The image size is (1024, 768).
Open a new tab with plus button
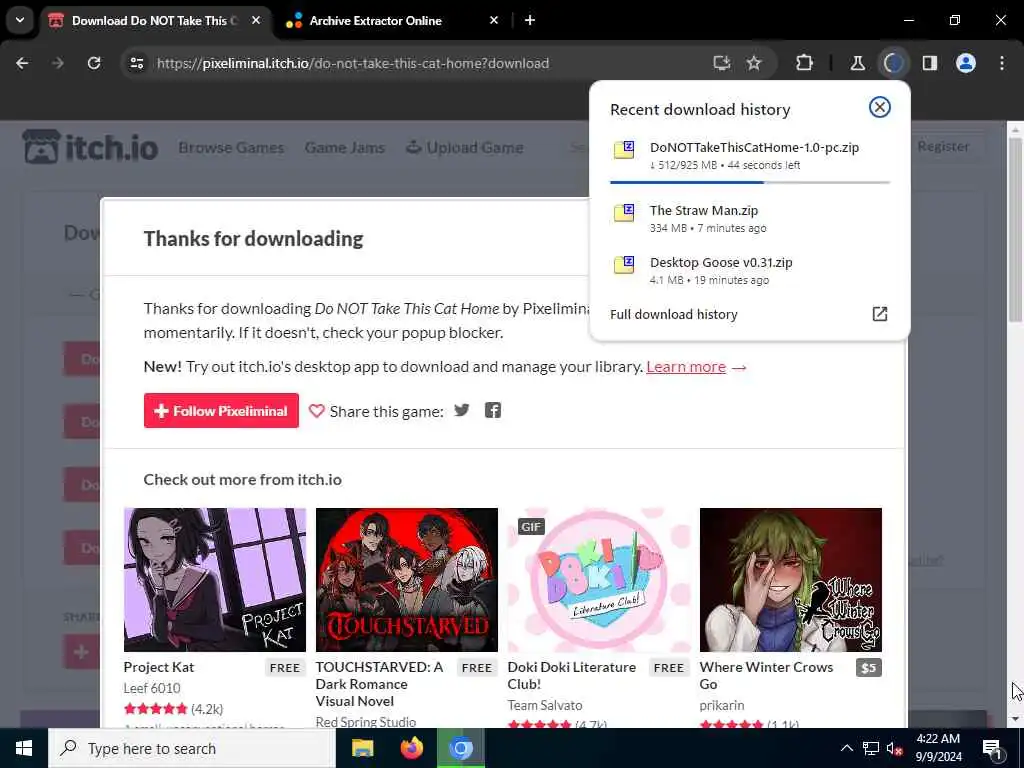point(530,21)
